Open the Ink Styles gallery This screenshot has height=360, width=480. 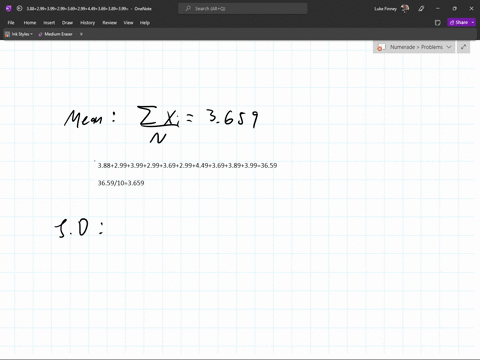pyautogui.click(x=19, y=34)
